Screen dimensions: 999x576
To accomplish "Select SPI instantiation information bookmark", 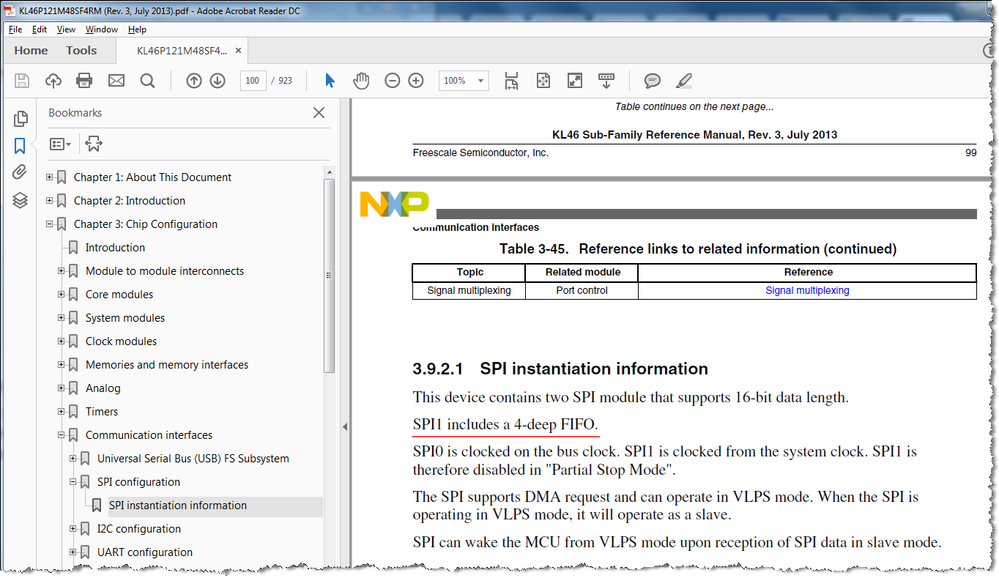I will tap(177, 506).
